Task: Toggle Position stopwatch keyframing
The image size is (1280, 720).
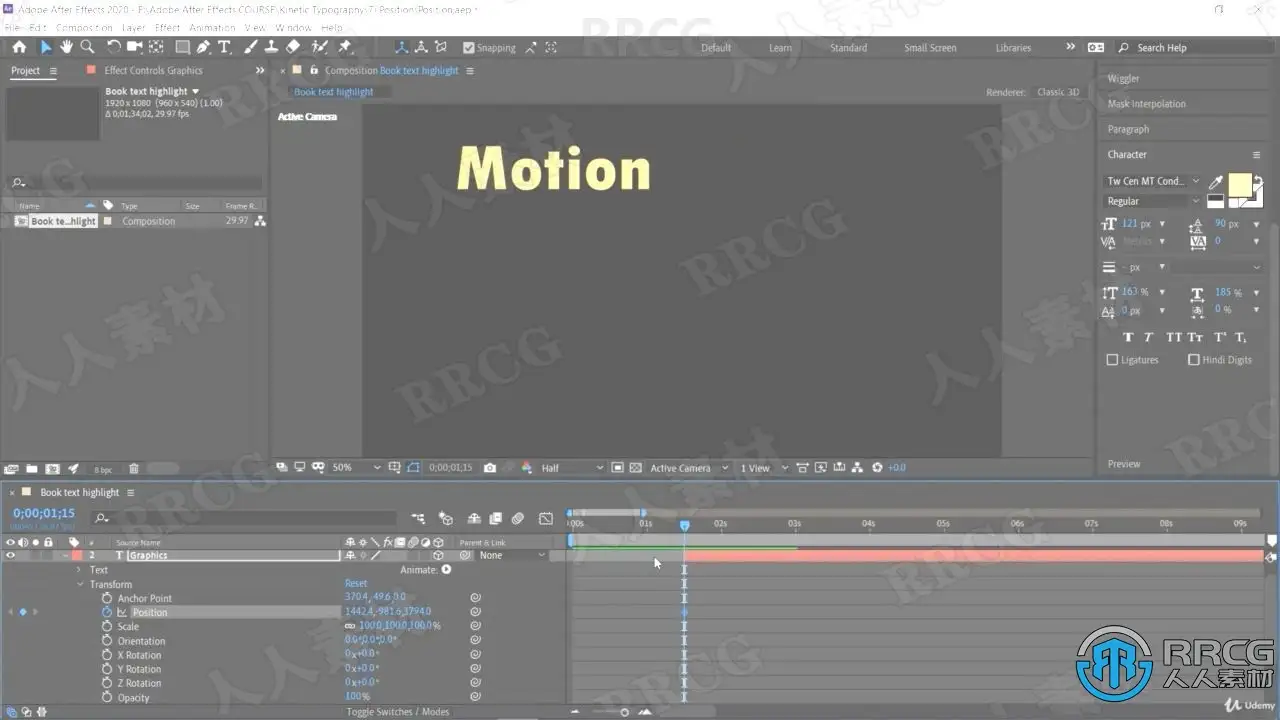Action: 107,612
